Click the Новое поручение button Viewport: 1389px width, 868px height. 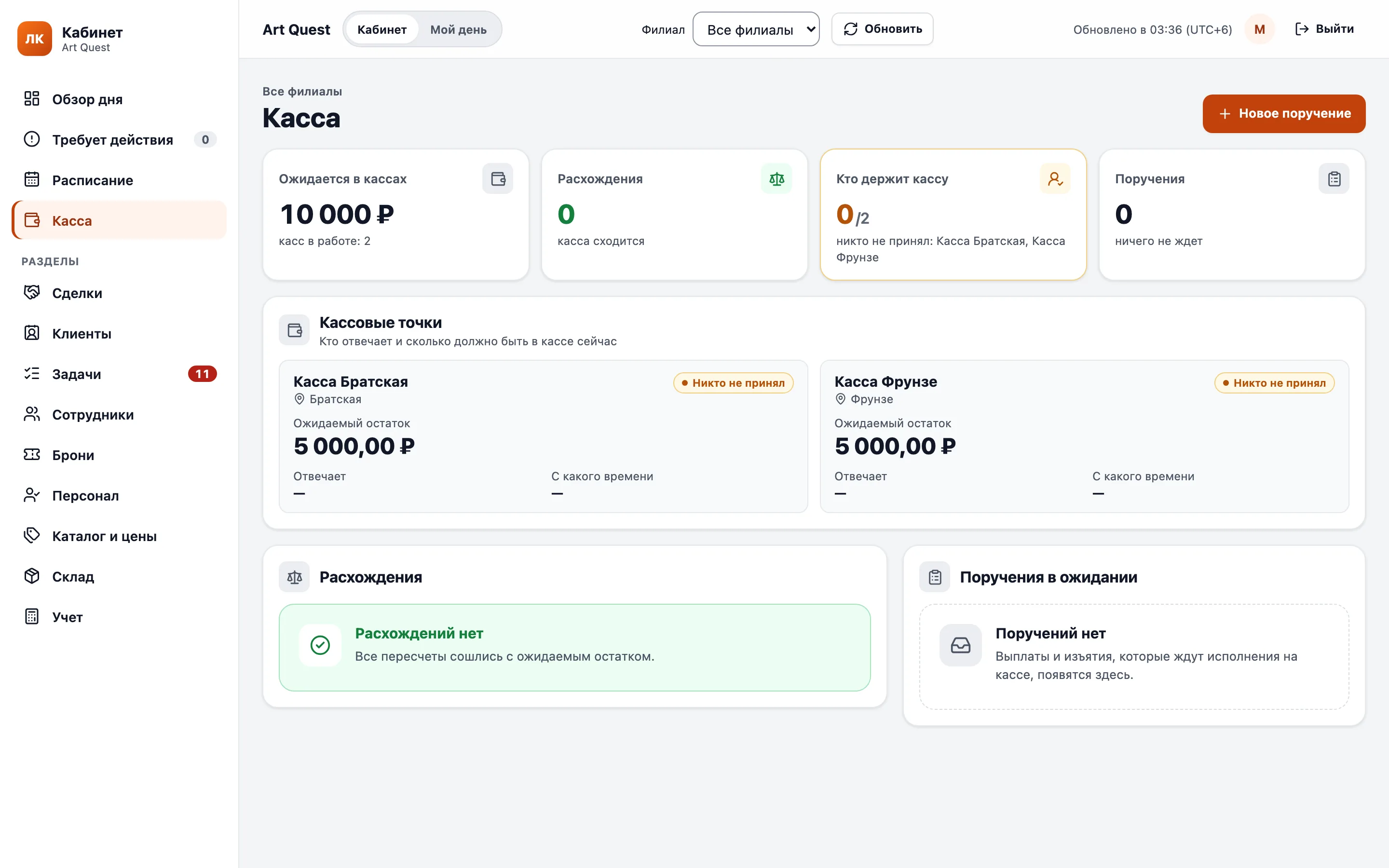1284,114
